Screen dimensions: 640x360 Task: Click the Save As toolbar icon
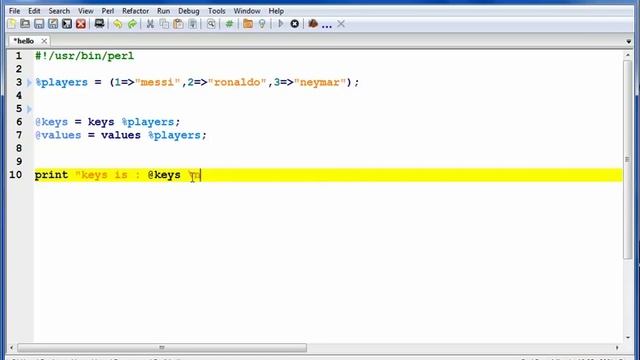click(53, 24)
